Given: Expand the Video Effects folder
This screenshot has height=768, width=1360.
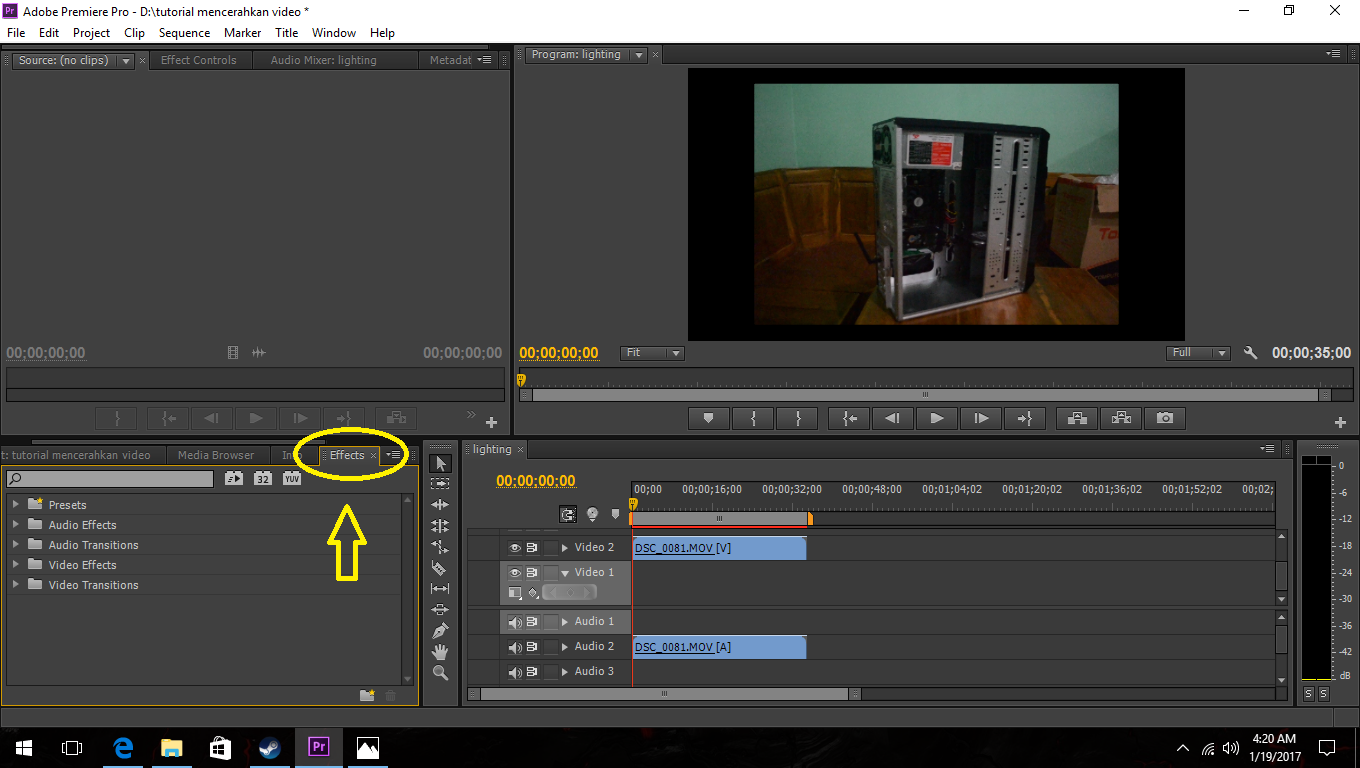Looking at the screenshot, I should [16, 564].
